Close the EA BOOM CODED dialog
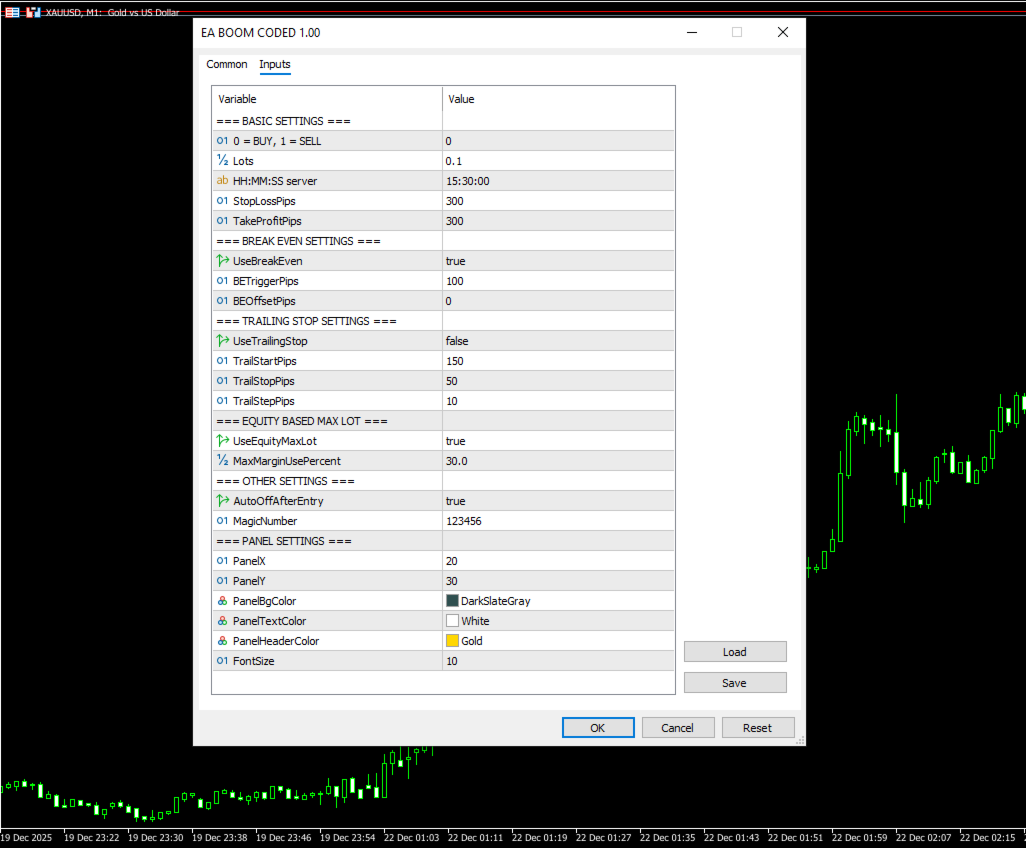The height and width of the screenshot is (848, 1026). point(783,32)
